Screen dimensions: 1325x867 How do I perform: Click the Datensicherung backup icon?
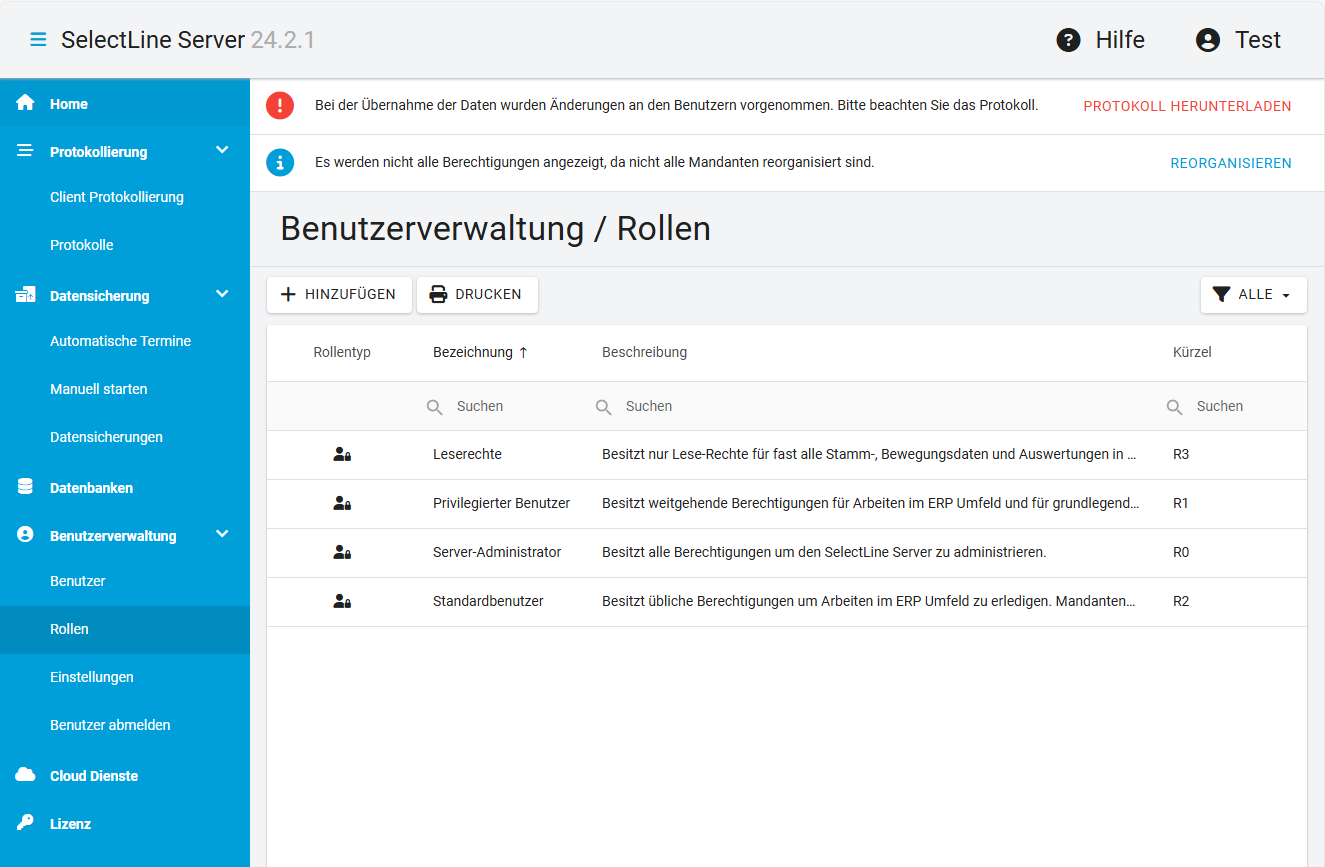26,295
